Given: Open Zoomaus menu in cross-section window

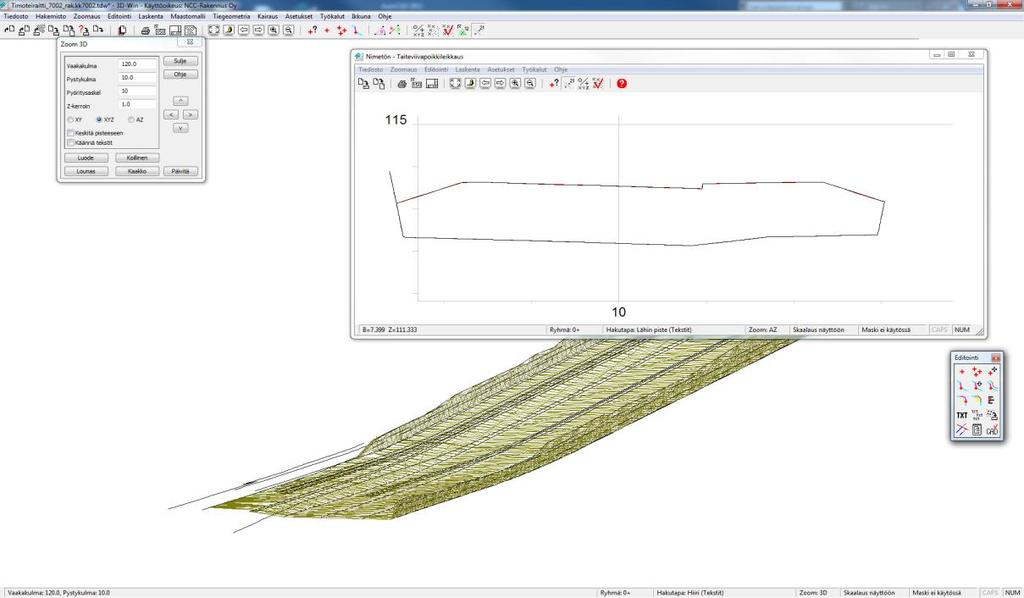Looking at the screenshot, I should click(x=404, y=69).
